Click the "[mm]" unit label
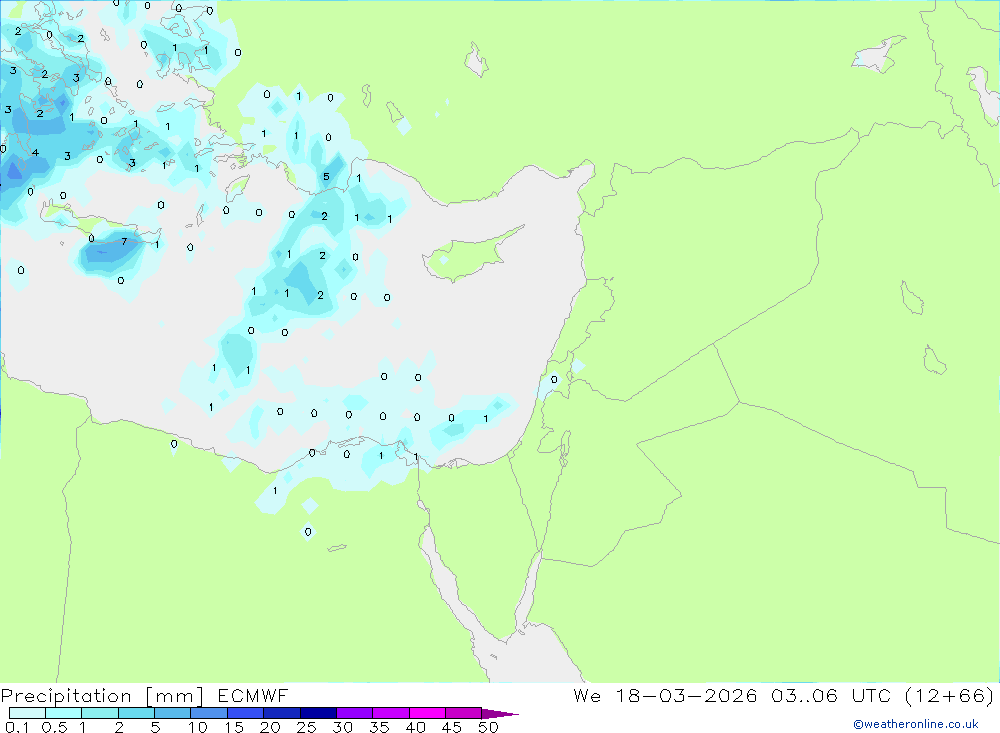The image size is (1000, 733). (x=175, y=695)
